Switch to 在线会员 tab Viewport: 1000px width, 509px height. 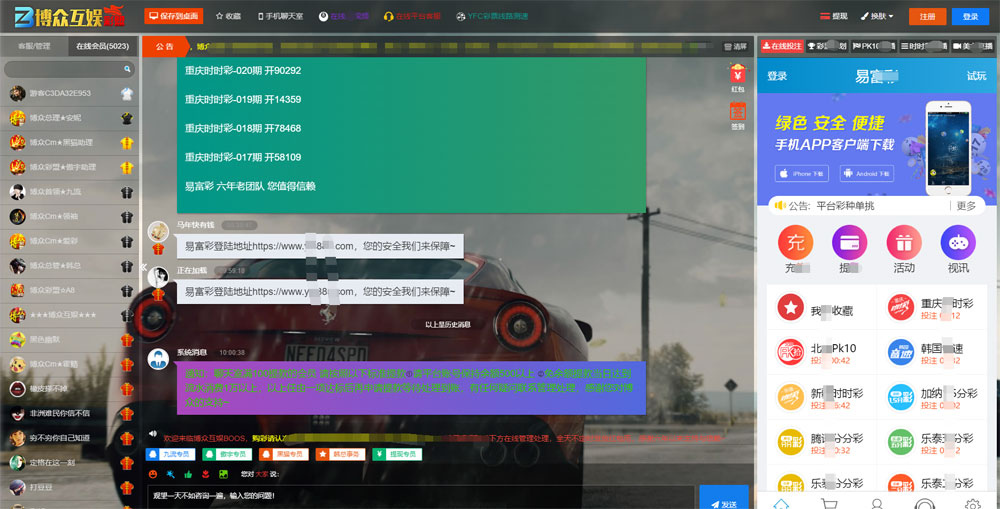[x=103, y=46]
